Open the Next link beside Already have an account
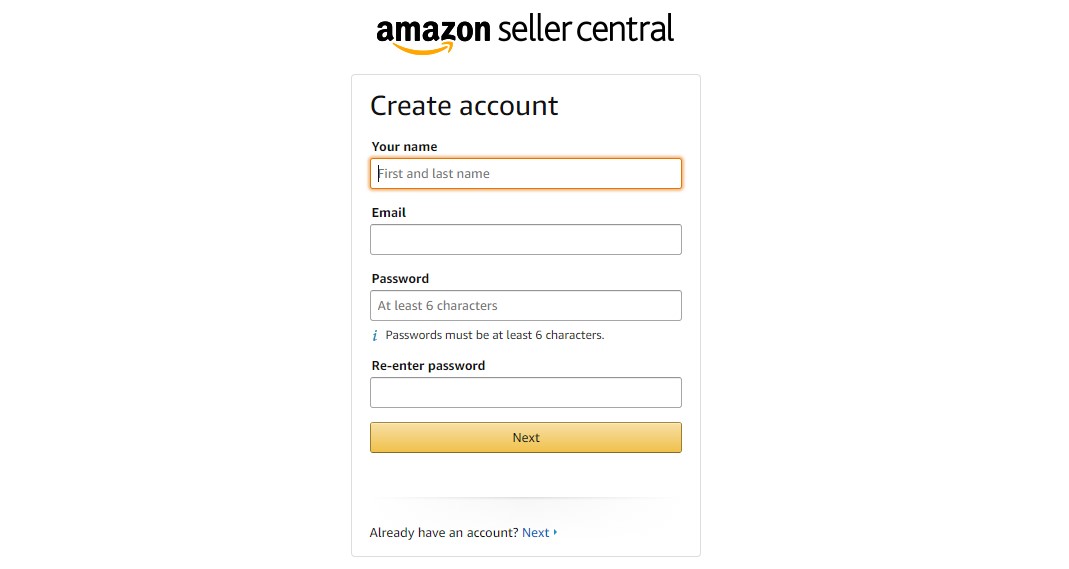This screenshot has height=569, width=1069. click(535, 533)
